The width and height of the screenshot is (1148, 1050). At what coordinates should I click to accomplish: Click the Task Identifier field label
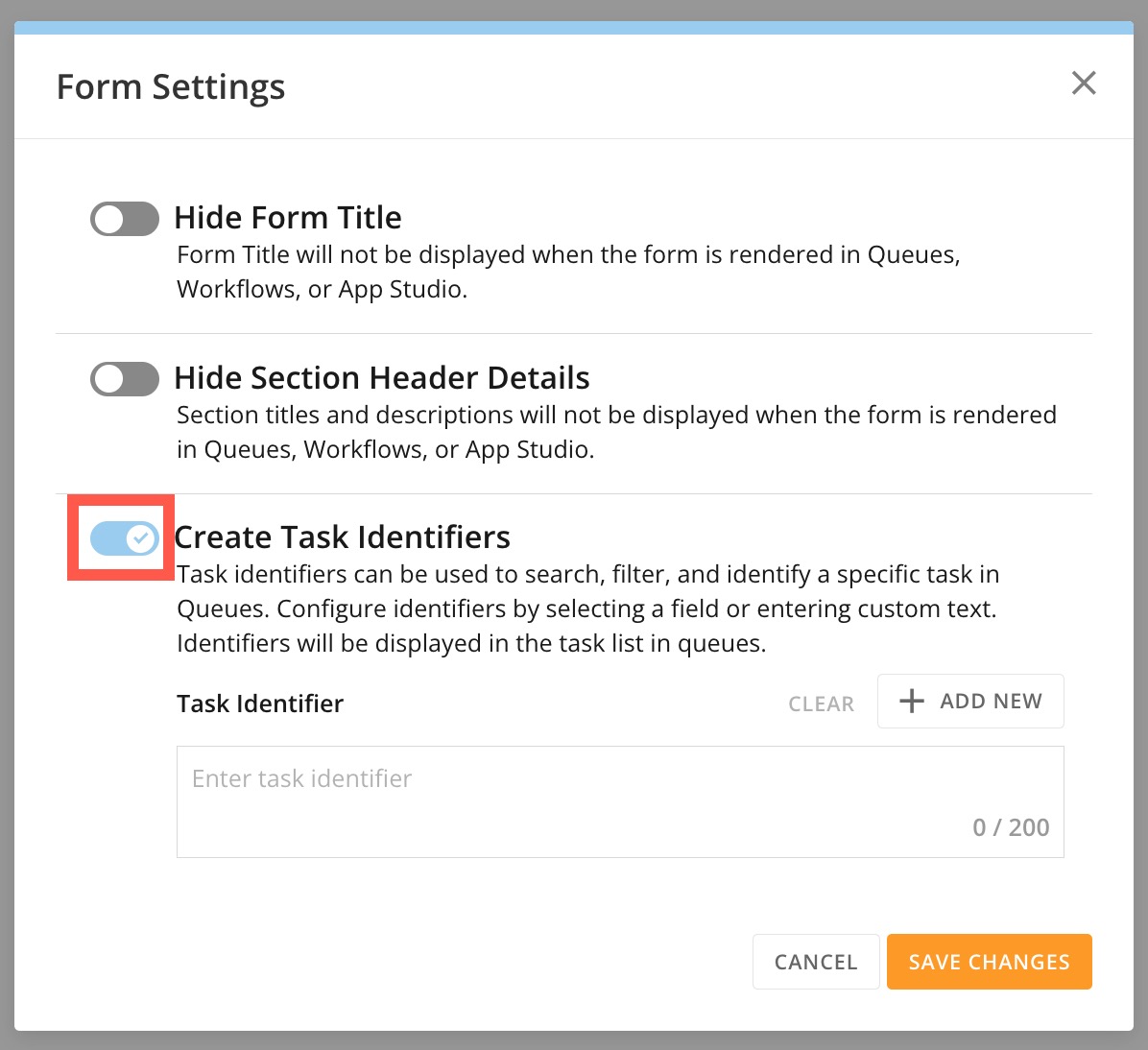click(x=260, y=704)
